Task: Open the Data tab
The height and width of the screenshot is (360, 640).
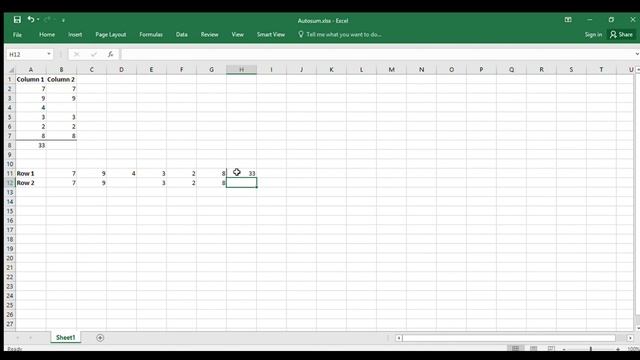Action: (x=182, y=35)
